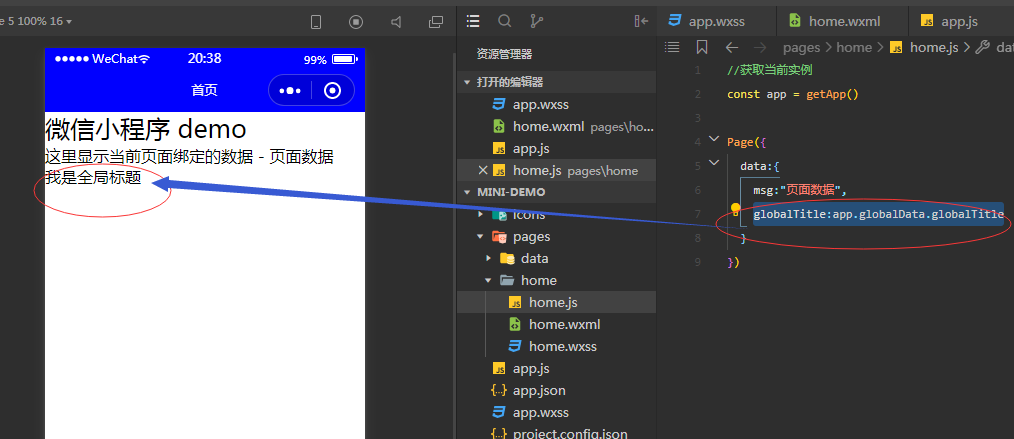This screenshot has height=439, width=1014.
Task: Open the simulator device type phone icon
Action: click(316, 22)
